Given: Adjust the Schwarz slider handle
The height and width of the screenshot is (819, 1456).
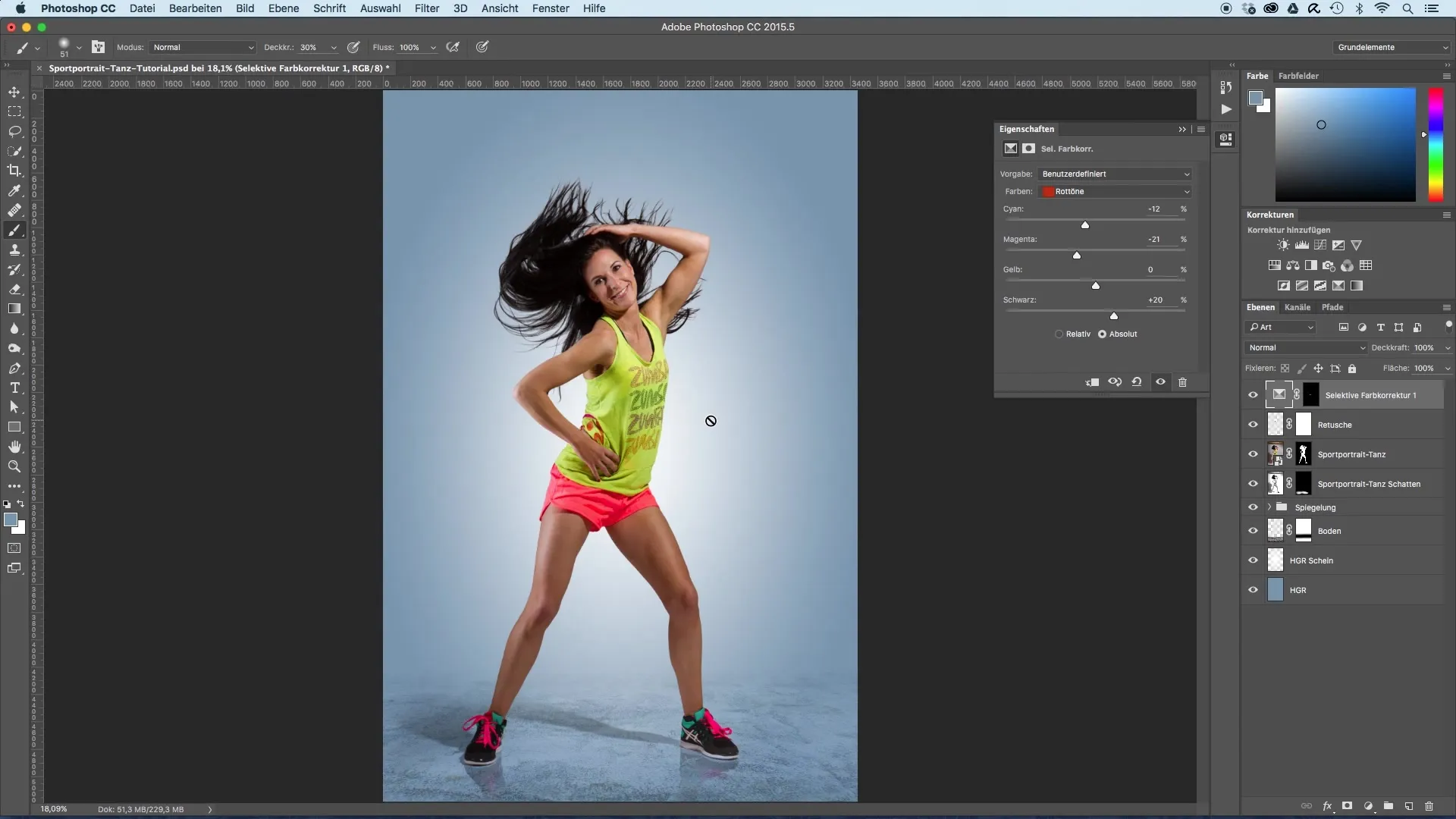Looking at the screenshot, I should tap(1114, 315).
